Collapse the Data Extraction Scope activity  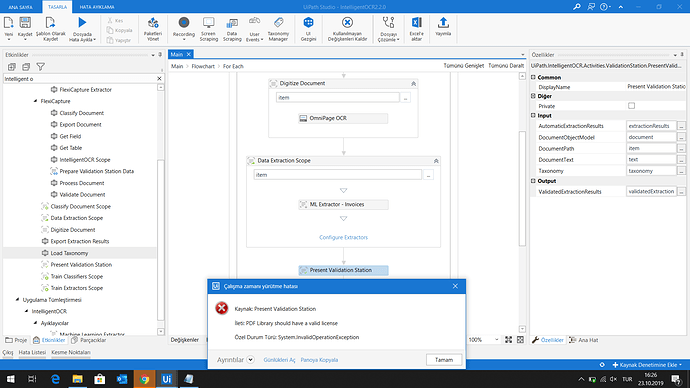[x=436, y=161]
